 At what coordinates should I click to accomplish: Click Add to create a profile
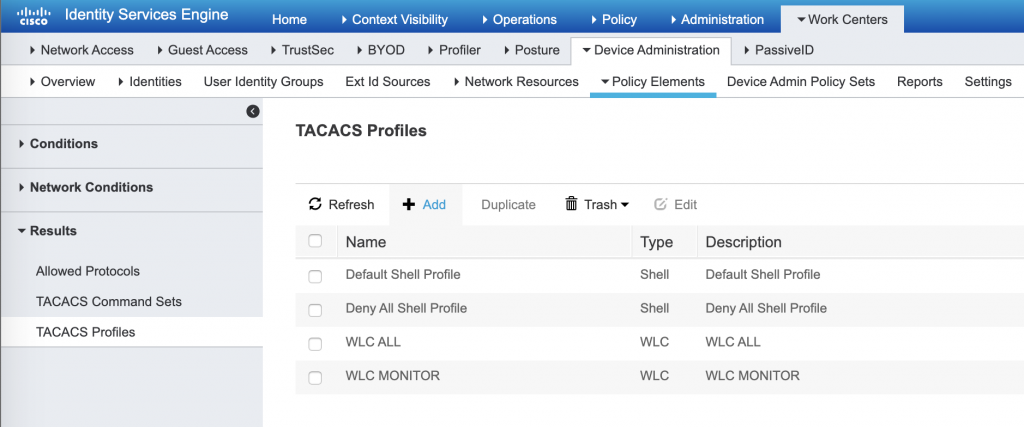pyautogui.click(x=426, y=204)
